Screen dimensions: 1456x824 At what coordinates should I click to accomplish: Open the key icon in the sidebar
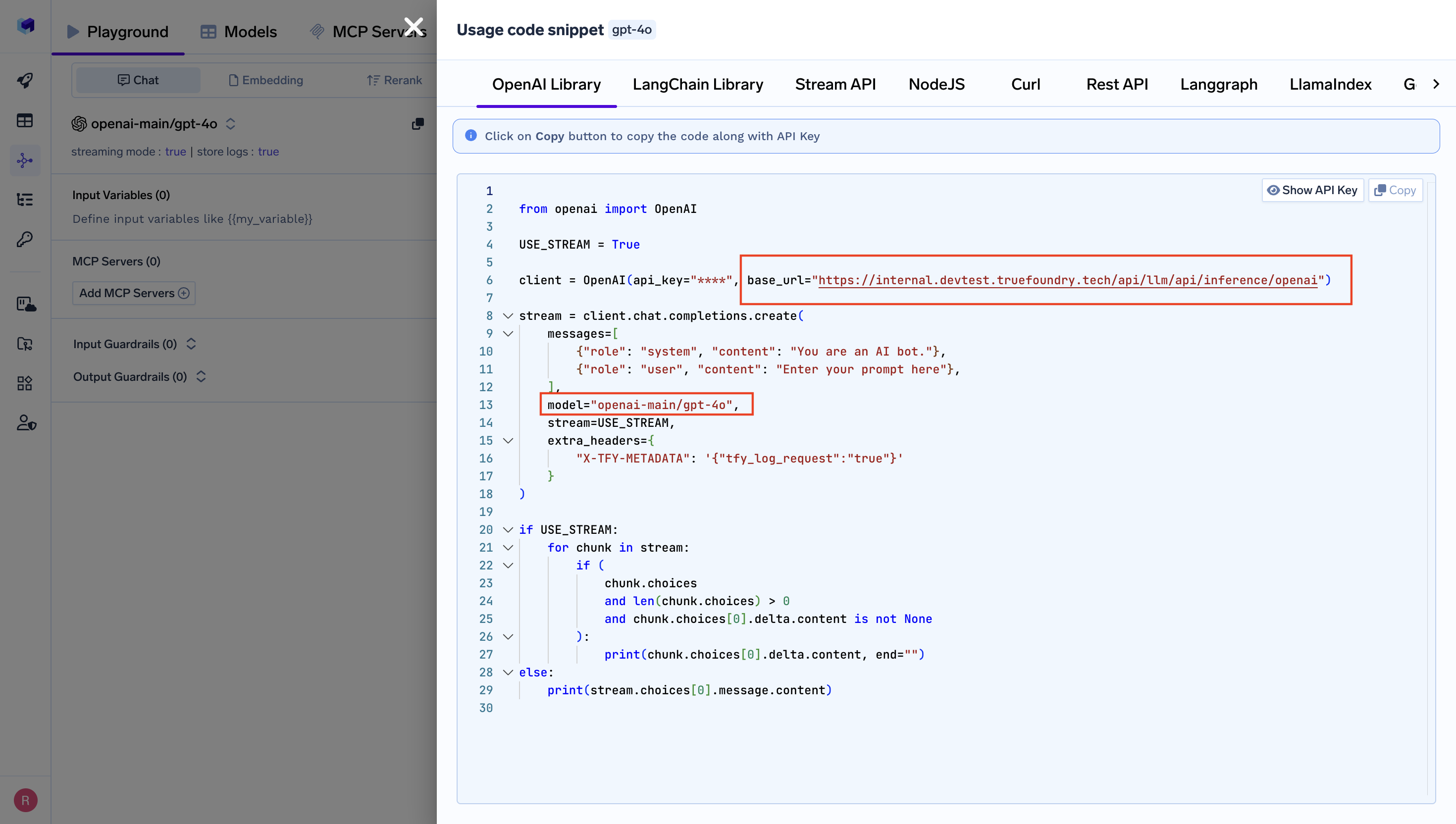25,239
